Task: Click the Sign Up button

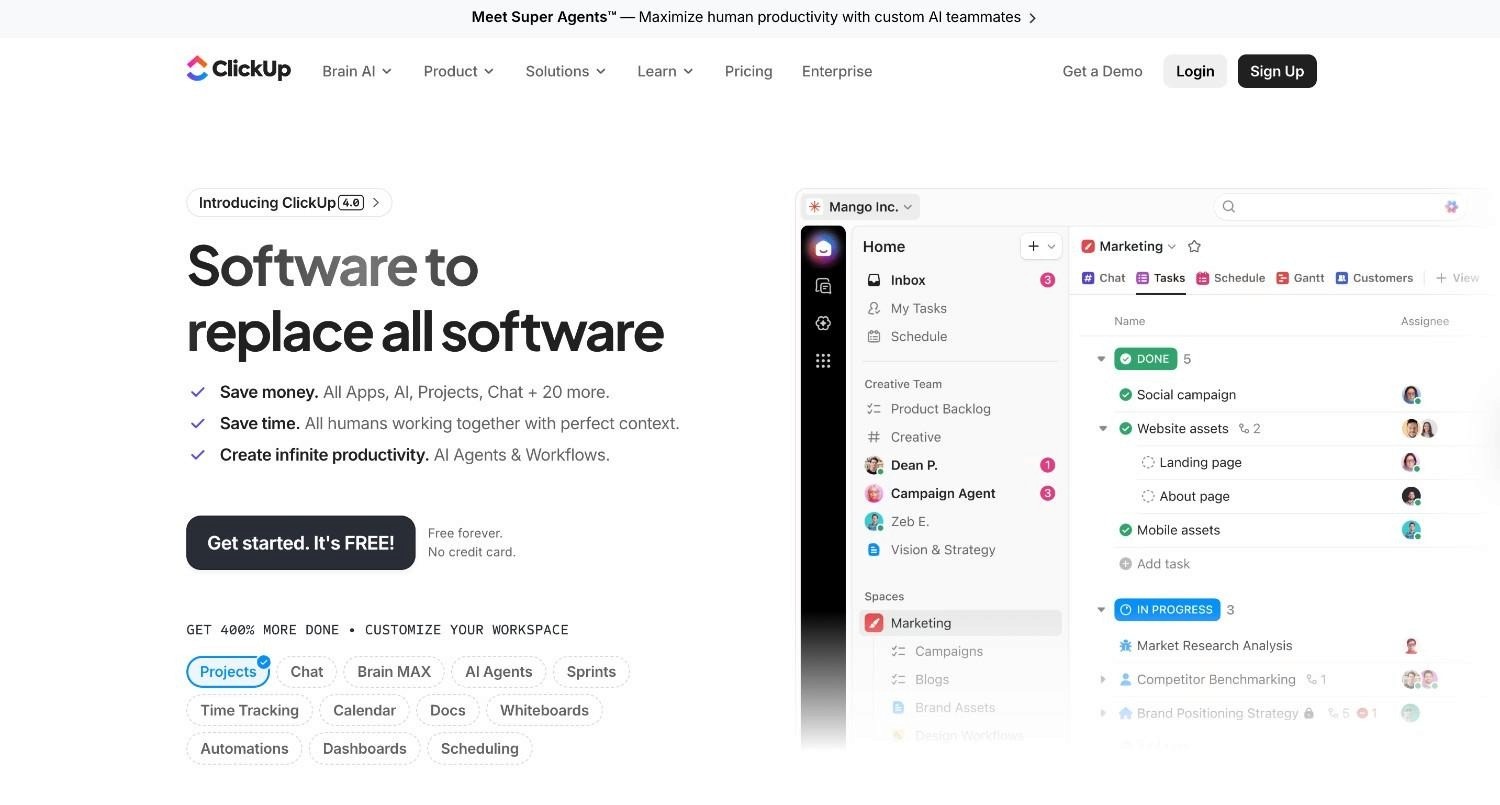Action: 1277,71
